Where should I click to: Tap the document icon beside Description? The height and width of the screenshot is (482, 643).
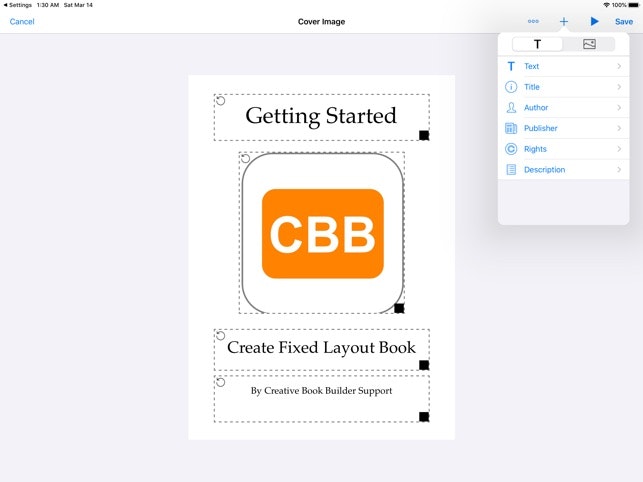click(x=511, y=169)
